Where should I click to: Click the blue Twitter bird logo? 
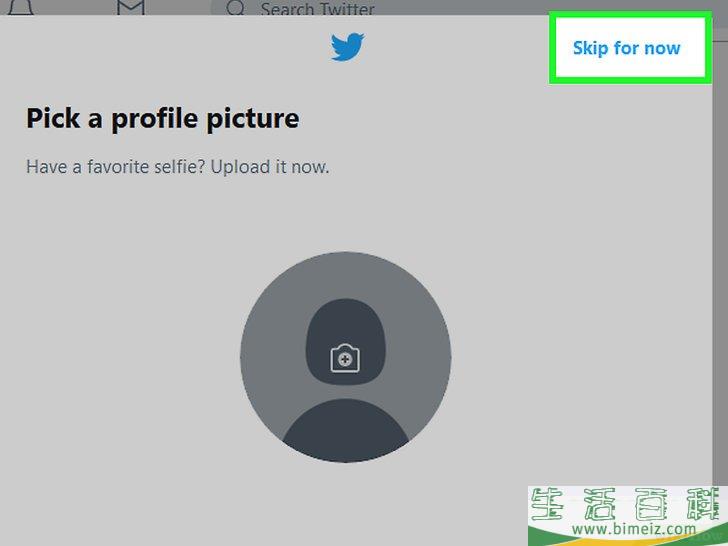(x=347, y=46)
